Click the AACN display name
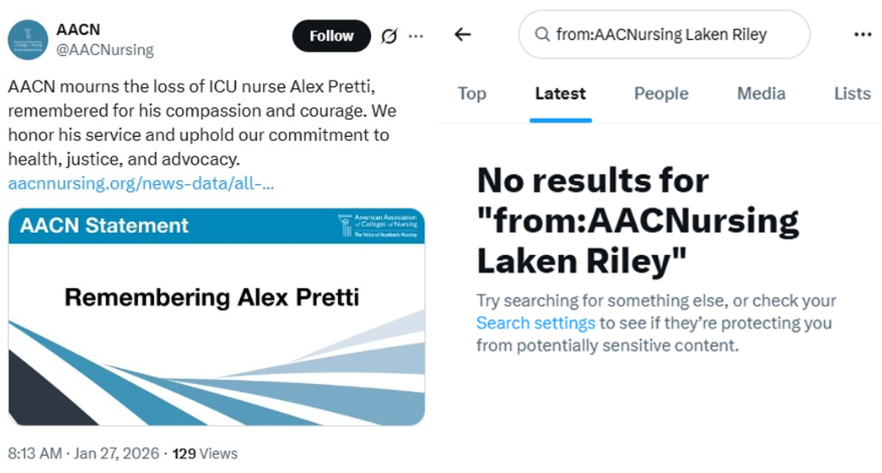This screenshot has width=882, height=473. click(x=78, y=30)
